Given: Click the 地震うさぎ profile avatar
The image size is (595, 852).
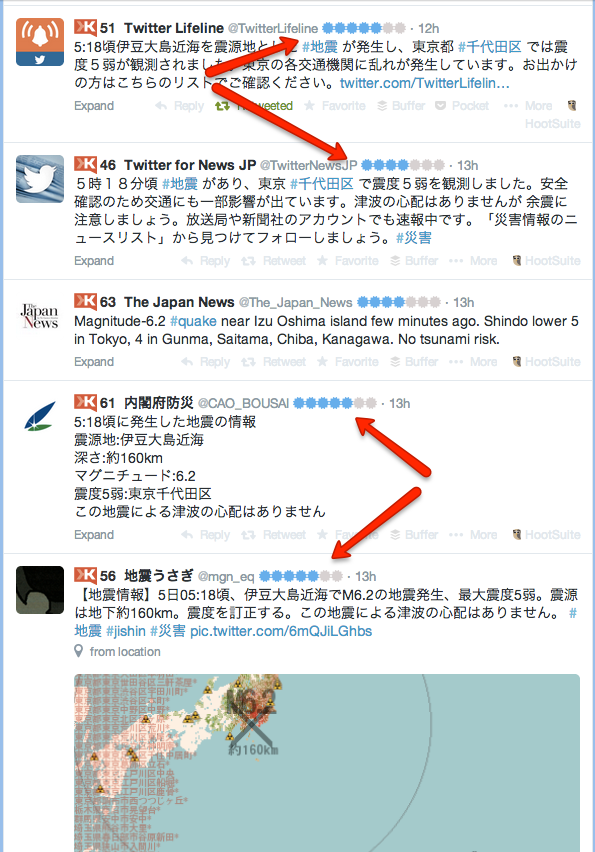Looking at the screenshot, I should [40, 590].
